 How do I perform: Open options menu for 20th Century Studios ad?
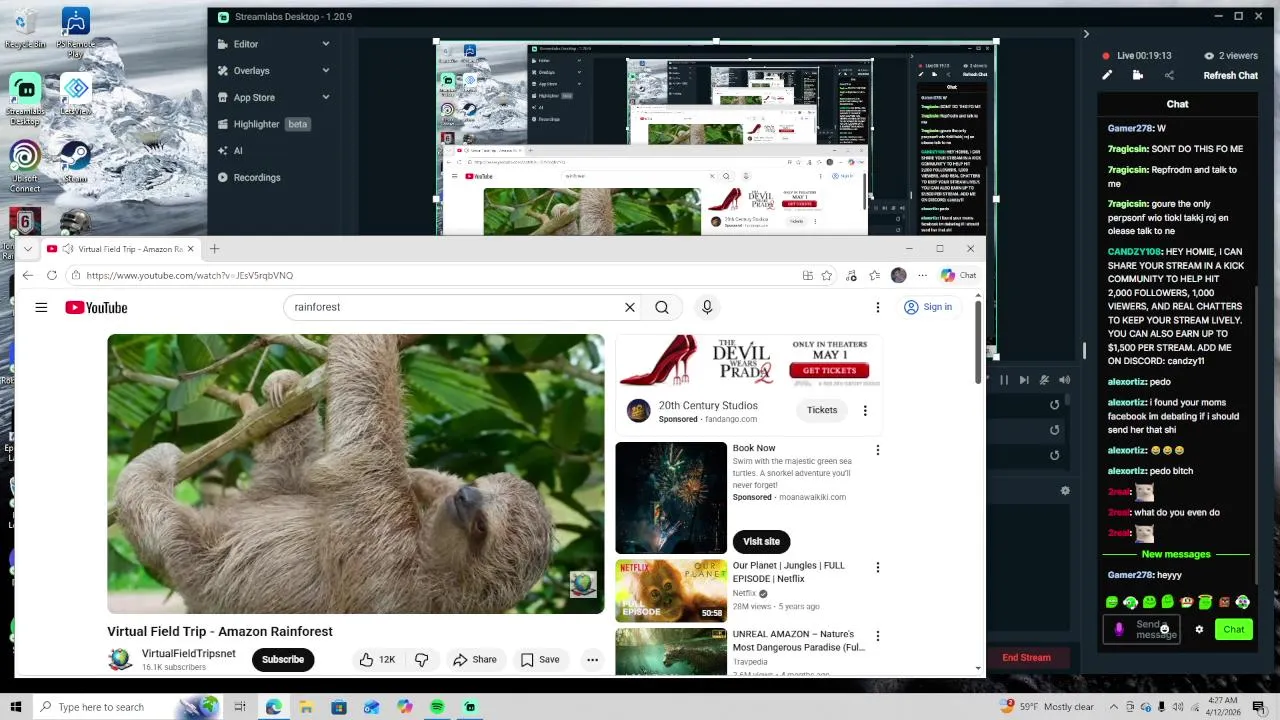point(865,410)
